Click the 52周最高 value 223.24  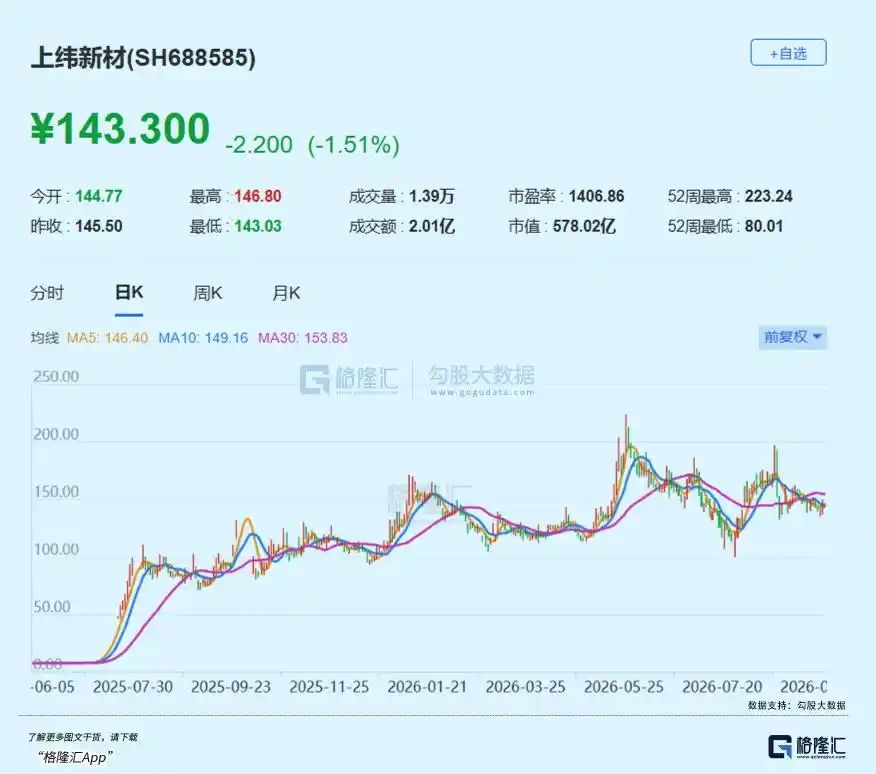pos(768,196)
